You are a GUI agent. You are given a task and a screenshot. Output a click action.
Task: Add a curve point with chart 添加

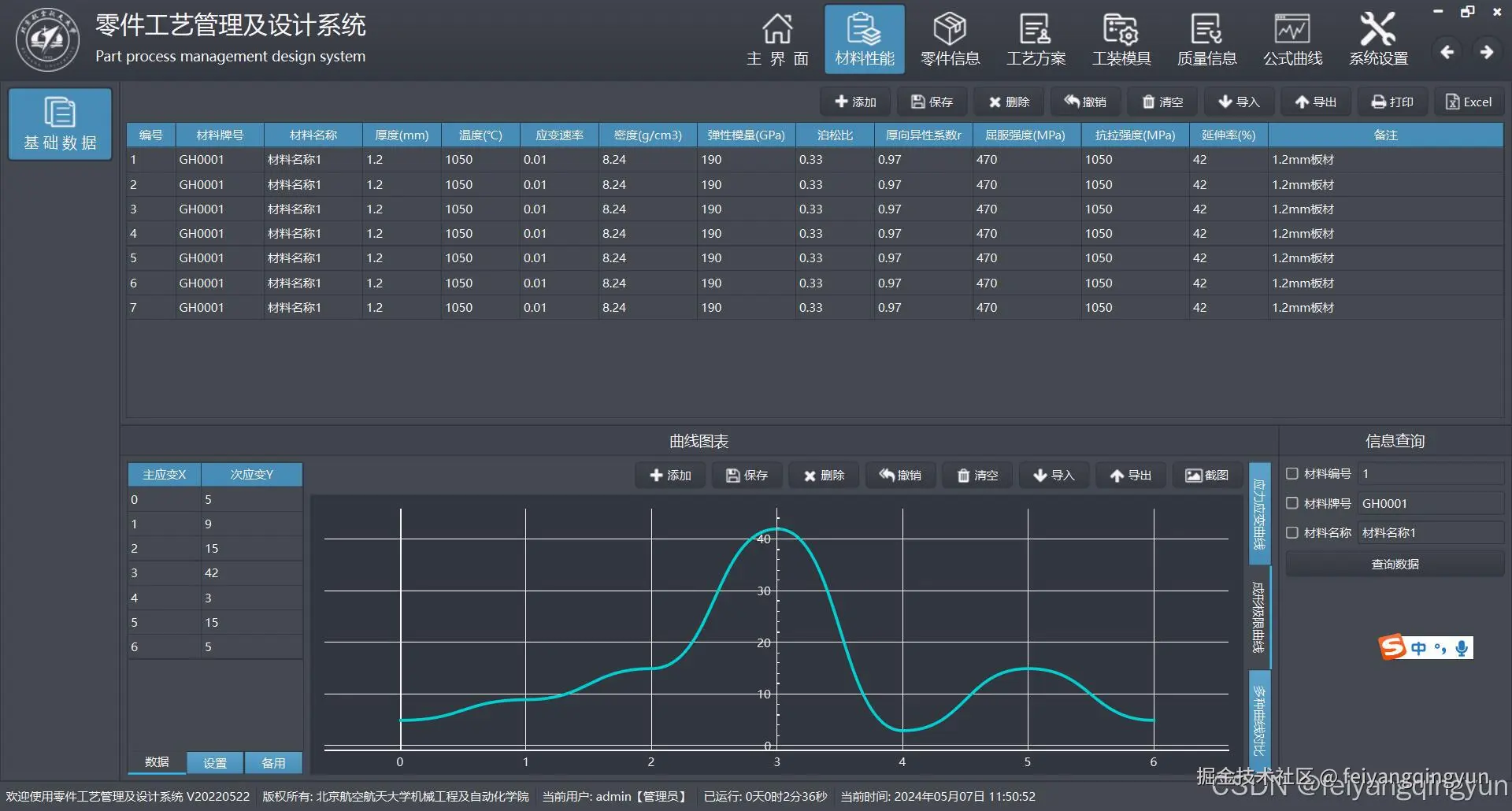click(670, 475)
